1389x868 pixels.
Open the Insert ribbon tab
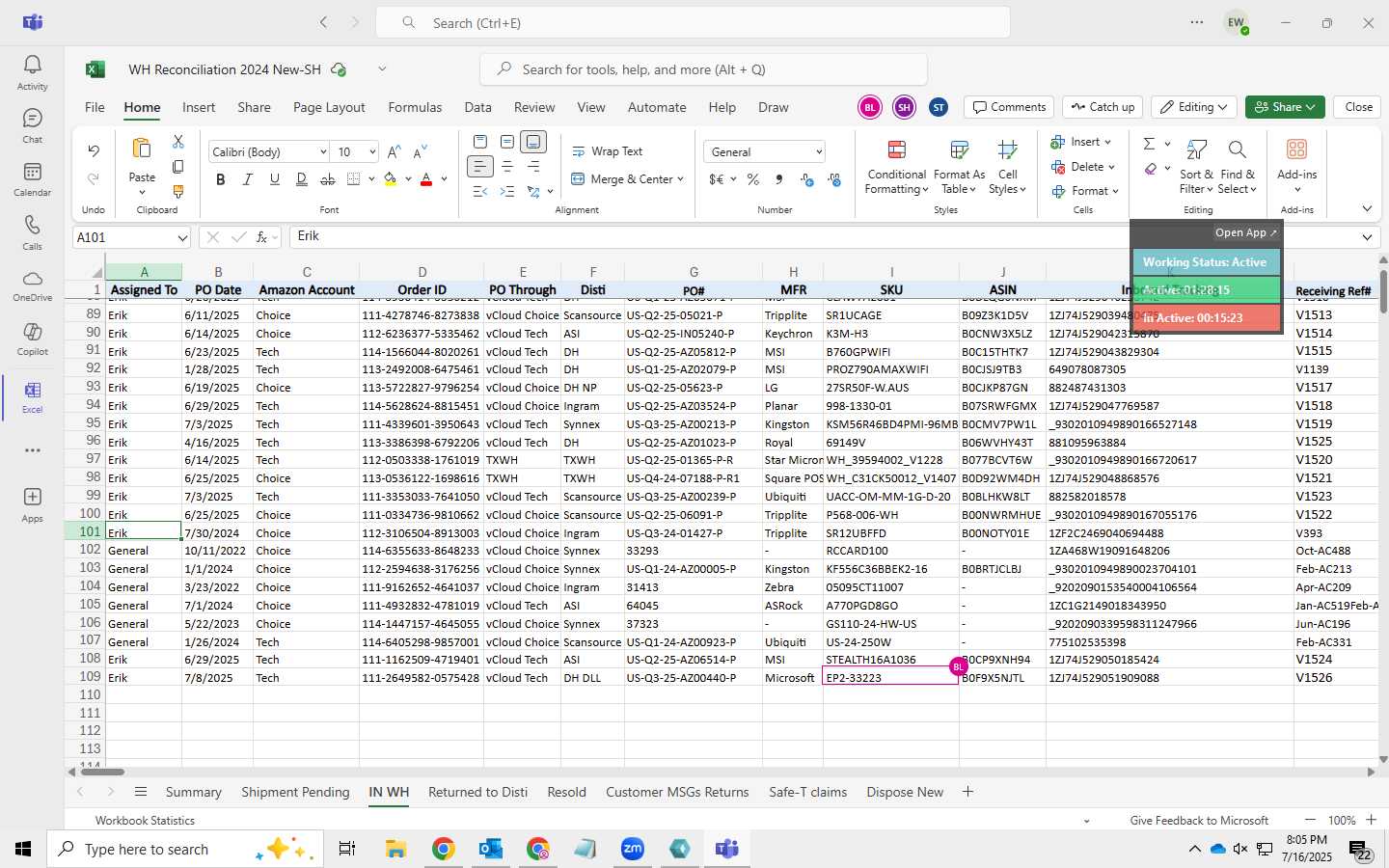pos(199,107)
